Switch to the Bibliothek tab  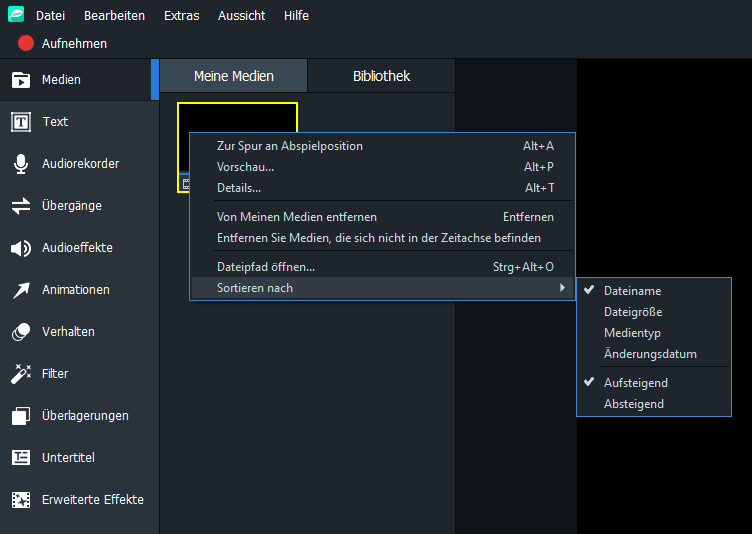point(381,76)
